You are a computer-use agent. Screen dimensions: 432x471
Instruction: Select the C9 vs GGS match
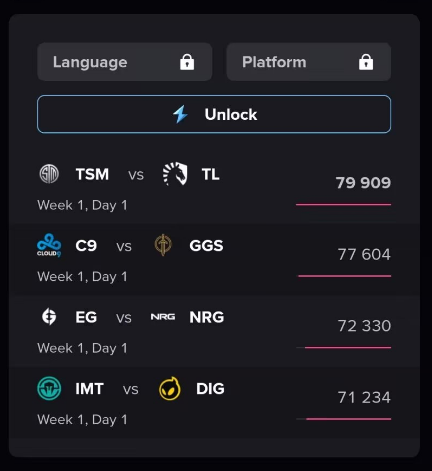tap(214, 259)
